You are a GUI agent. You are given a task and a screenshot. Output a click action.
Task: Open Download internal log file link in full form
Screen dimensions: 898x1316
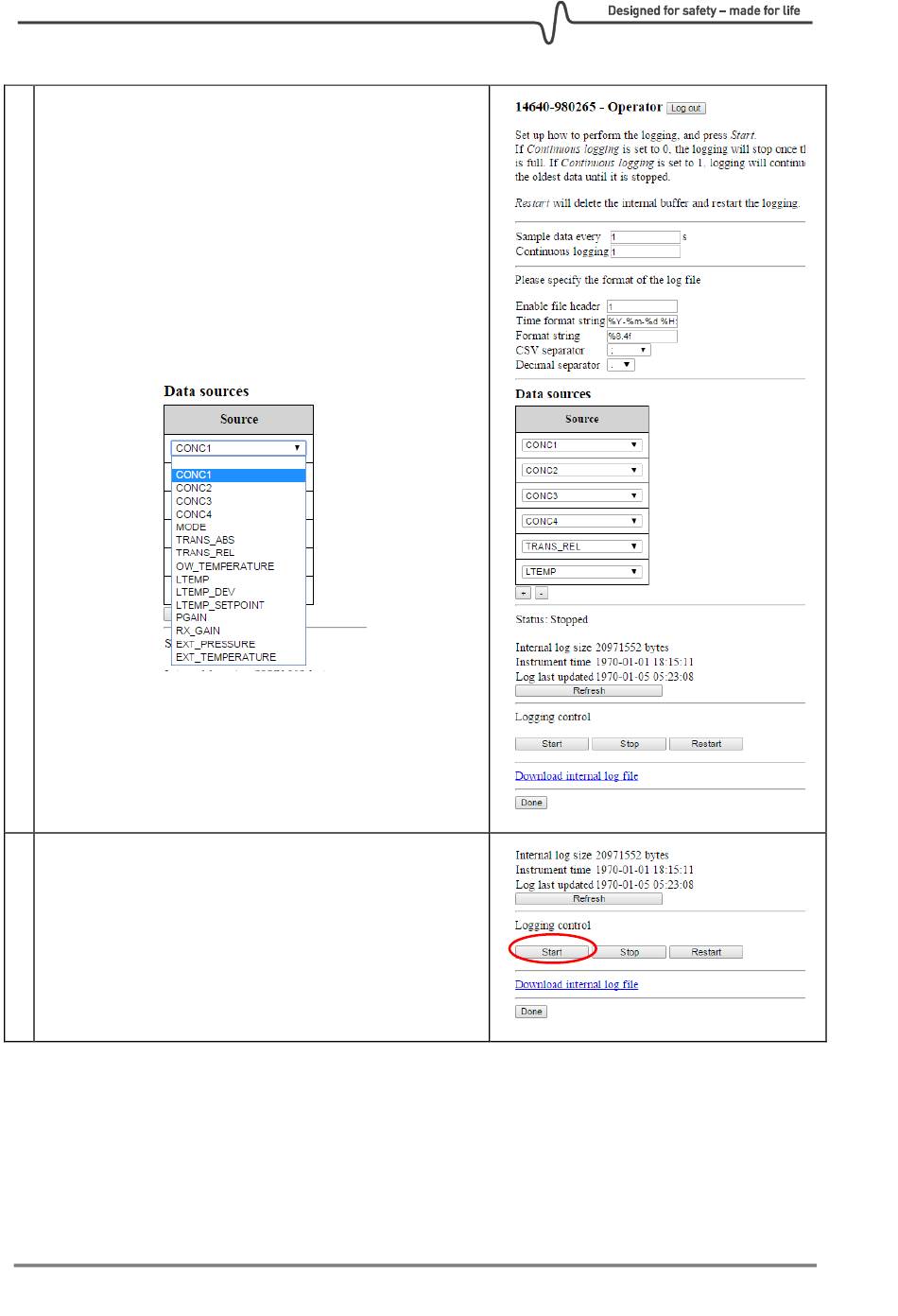(x=577, y=776)
